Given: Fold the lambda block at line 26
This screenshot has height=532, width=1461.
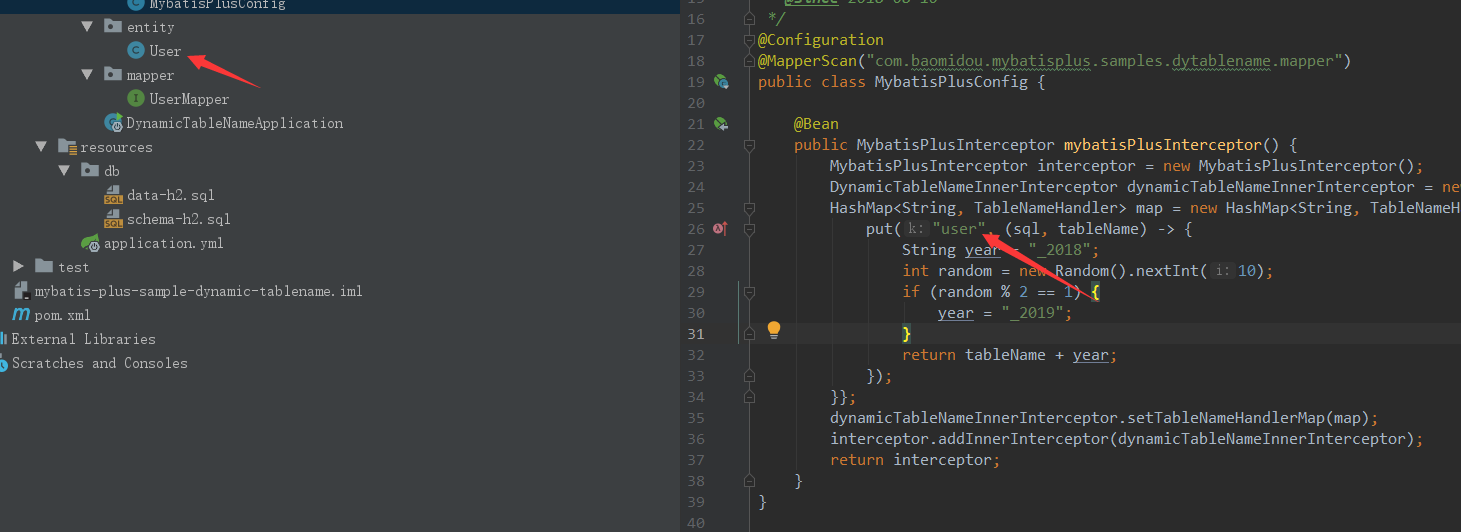Looking at the screenshot, I should click(749, 229).
